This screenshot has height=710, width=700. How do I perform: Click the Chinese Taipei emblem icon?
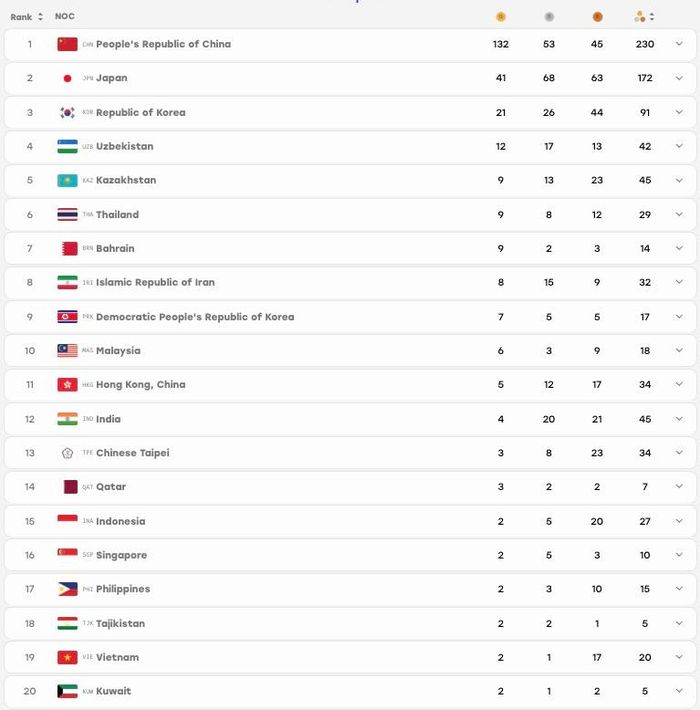[x=67, y=453]
